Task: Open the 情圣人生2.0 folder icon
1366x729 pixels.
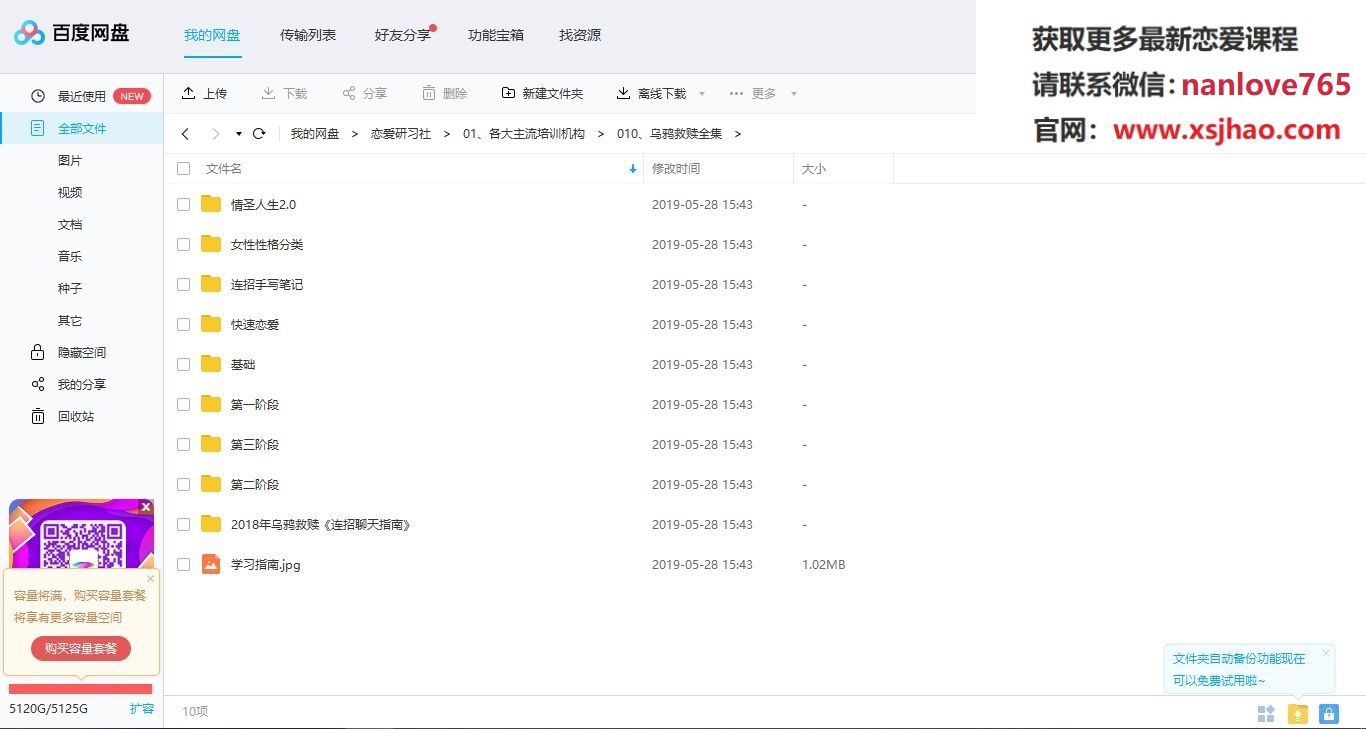Action: pos(210,204)
